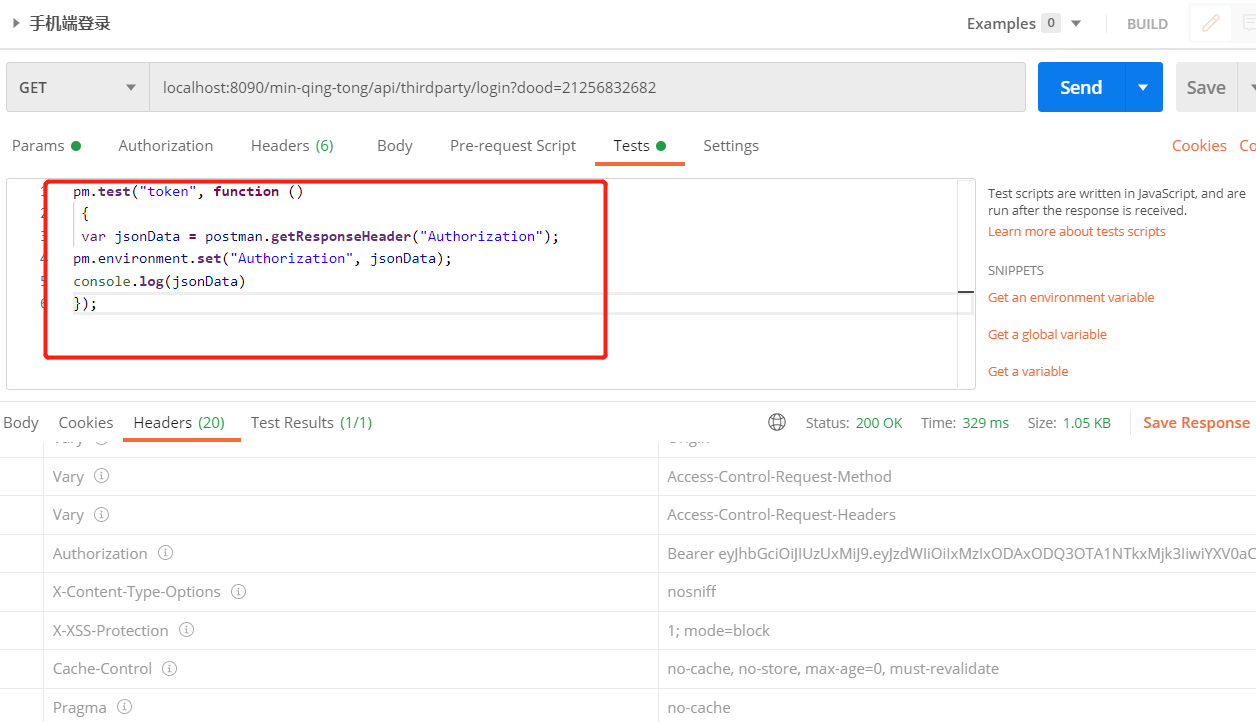Switch to the Pre-request Script tab
Screen dimensions: 1256x722
[513, 146]
